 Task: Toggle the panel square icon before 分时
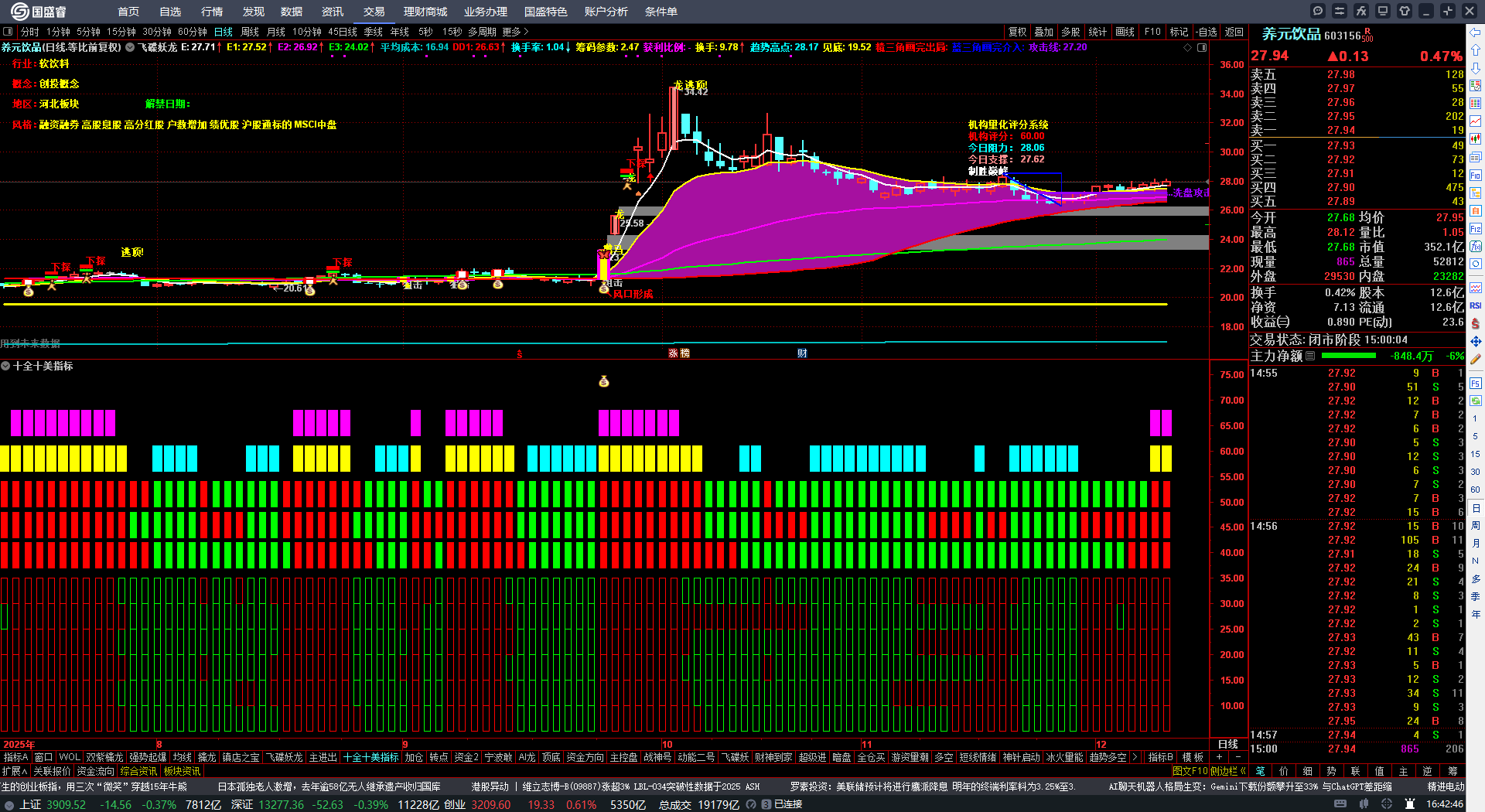click(8, 32)
